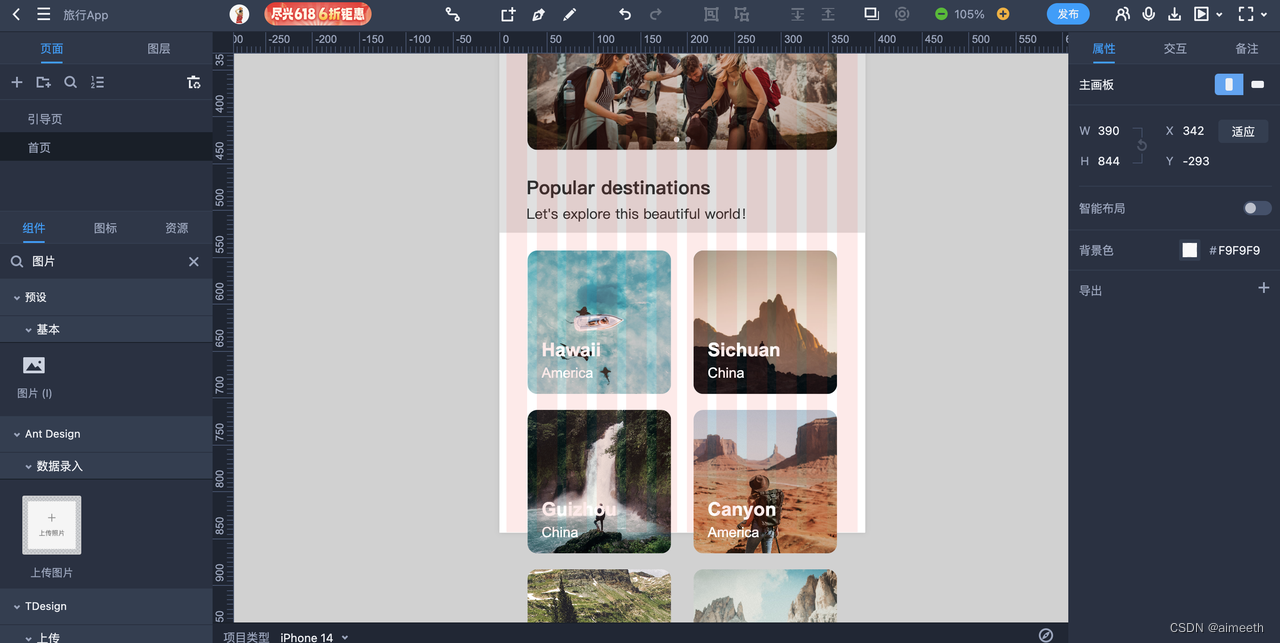Switch to the 页面 pages tab

pos(52,48)
